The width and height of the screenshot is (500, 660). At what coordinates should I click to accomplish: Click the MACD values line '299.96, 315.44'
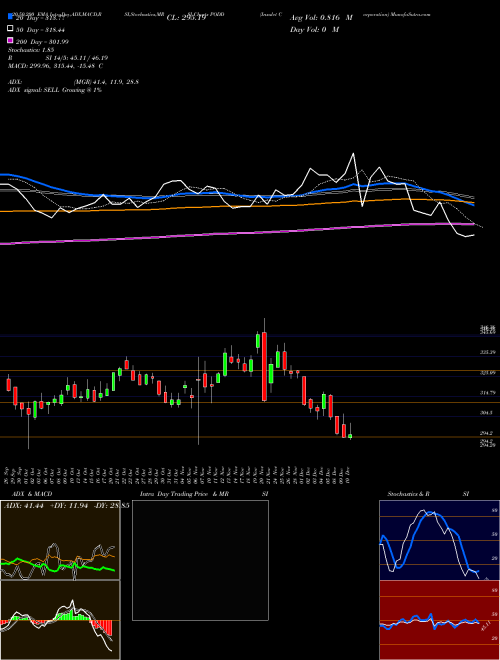tap(52, 66)
